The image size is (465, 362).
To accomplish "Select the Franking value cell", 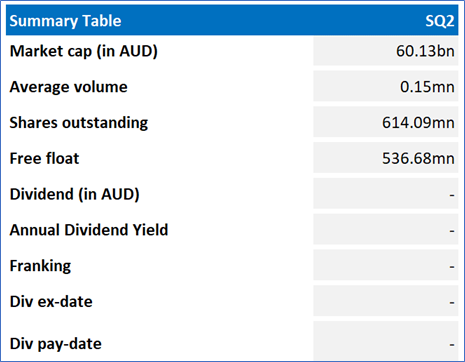I will (386, 266).
